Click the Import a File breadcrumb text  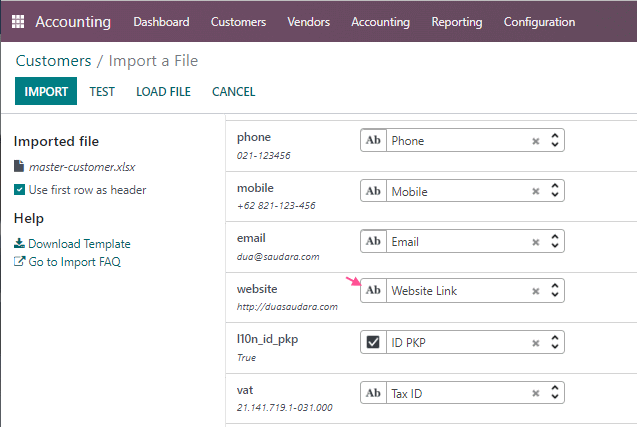[x=154, y=61]
